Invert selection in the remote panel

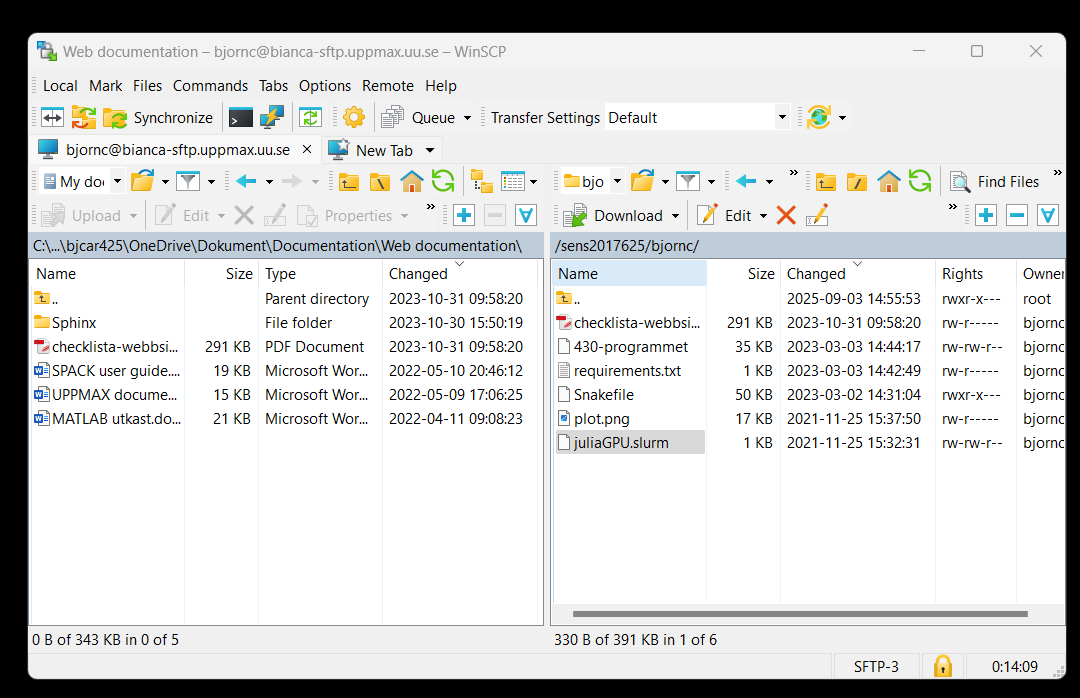click(1046, 215)
